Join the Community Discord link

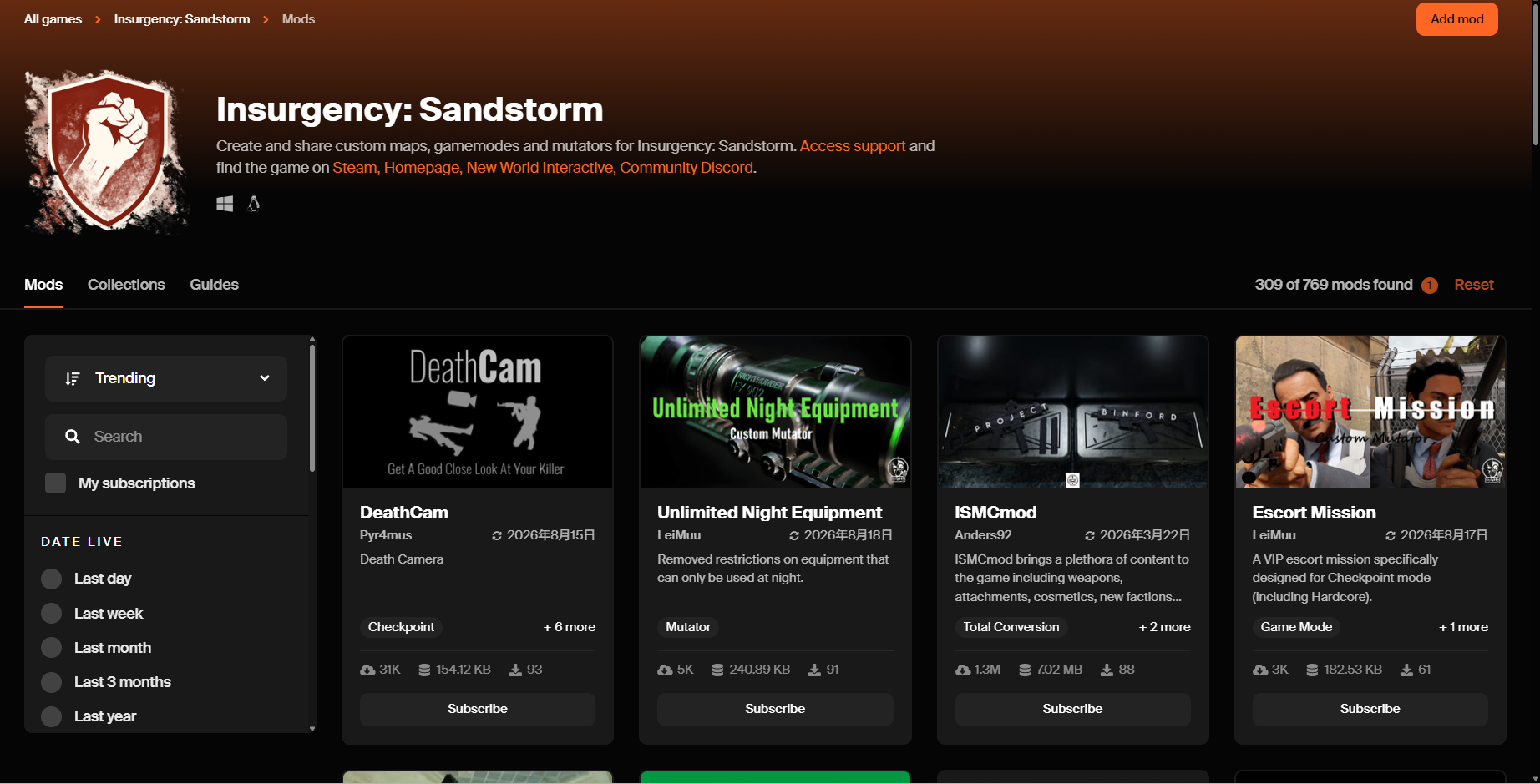coord(686,168)
